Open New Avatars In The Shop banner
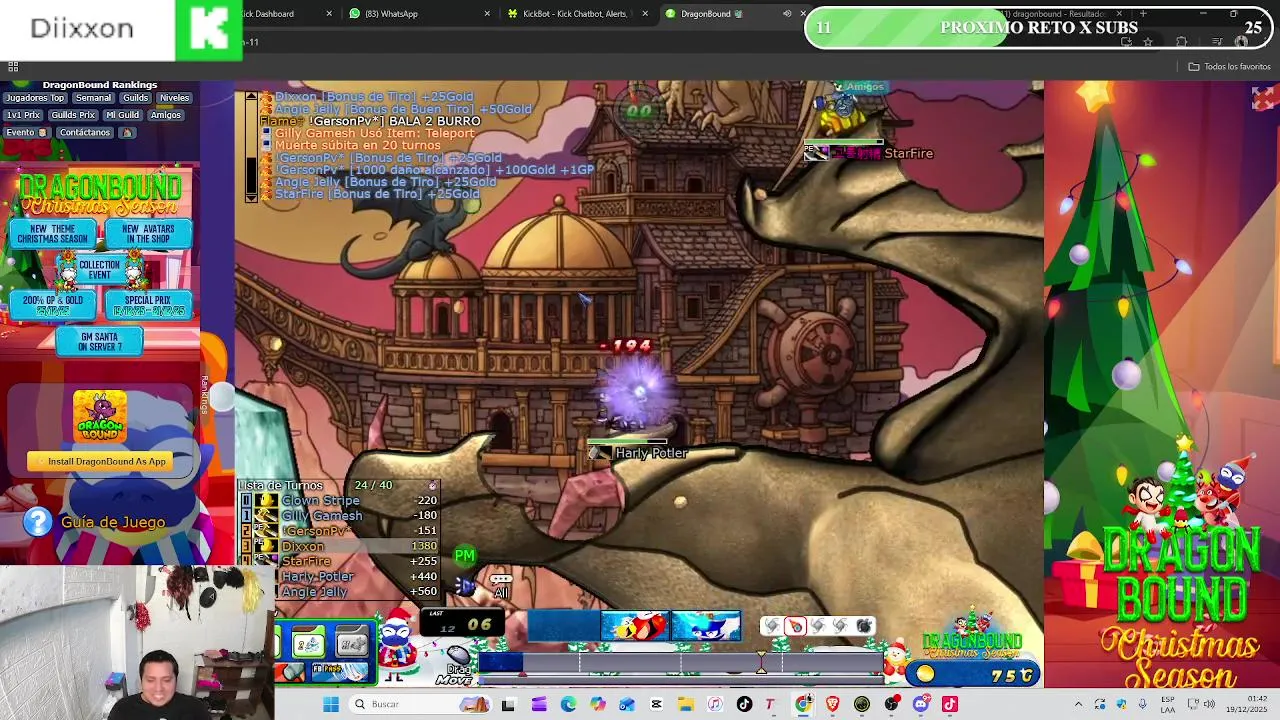This screenshot has height=720, width=1280. click(148, 234)
